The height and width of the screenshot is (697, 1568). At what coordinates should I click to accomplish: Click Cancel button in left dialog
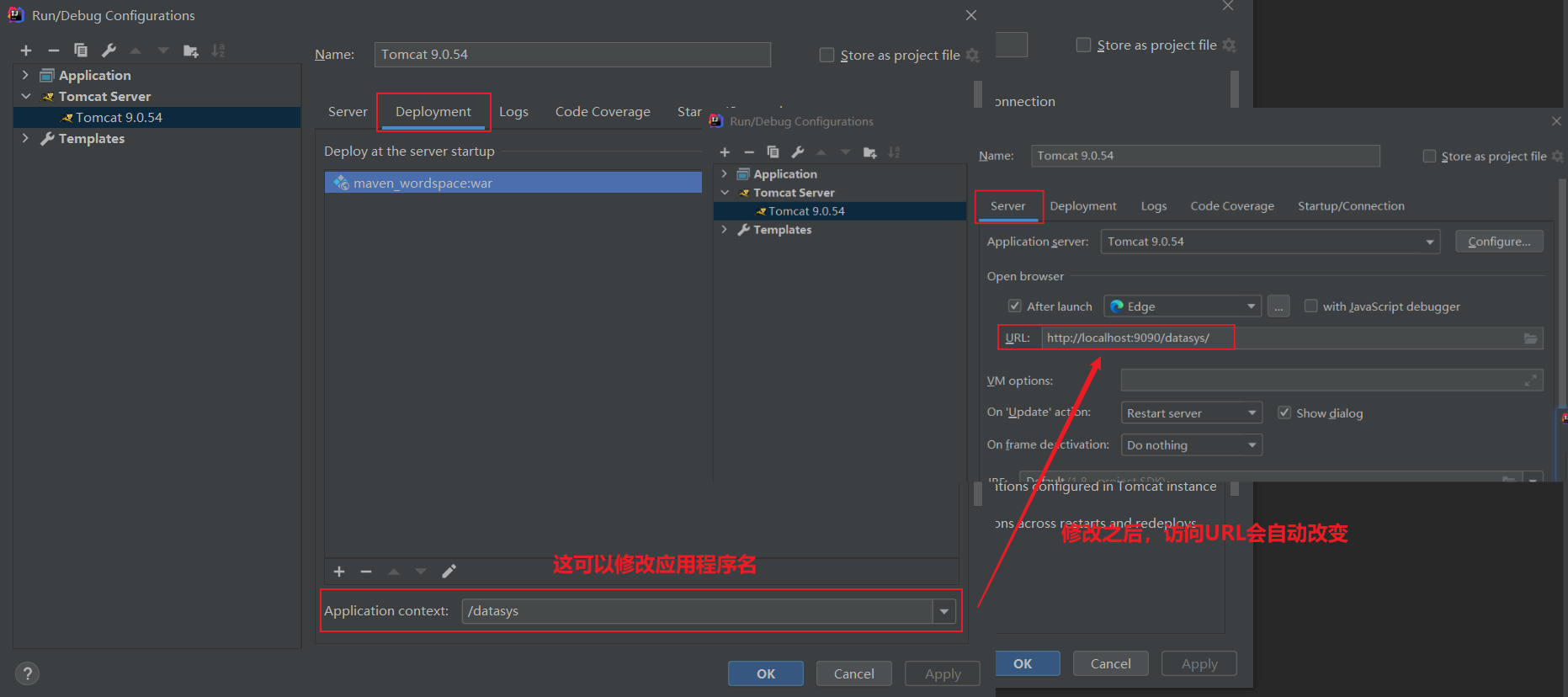[x=854, y=674]
